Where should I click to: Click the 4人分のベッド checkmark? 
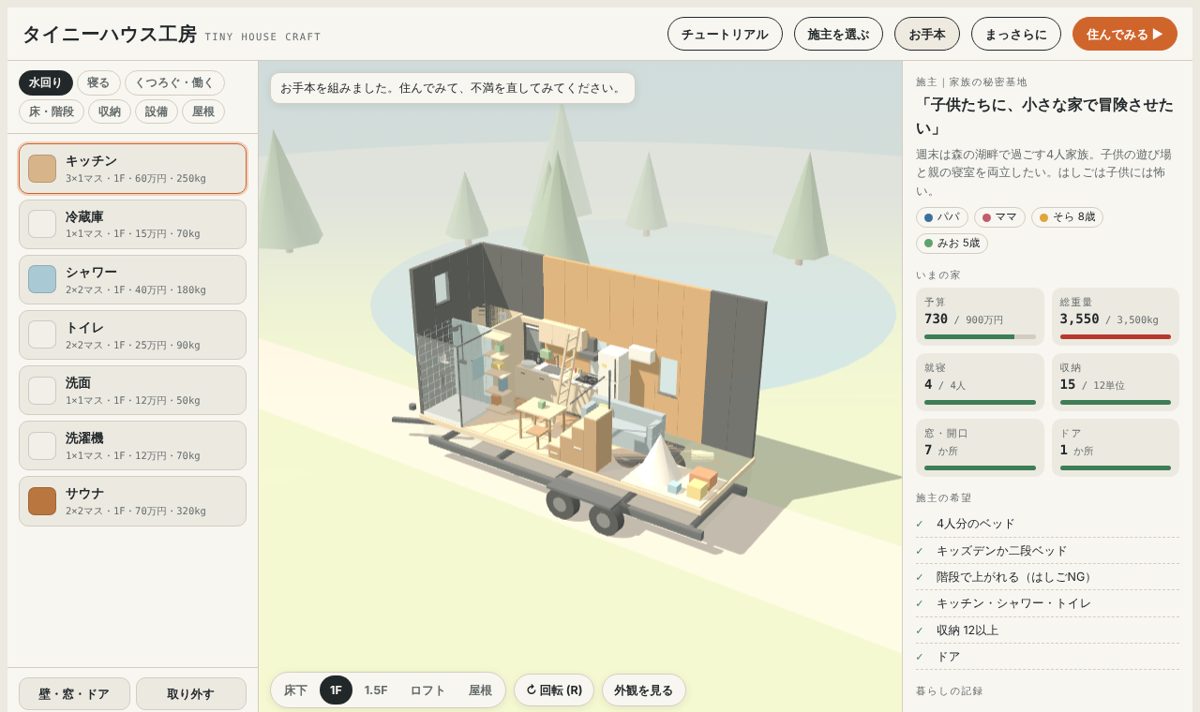point(920,524)
